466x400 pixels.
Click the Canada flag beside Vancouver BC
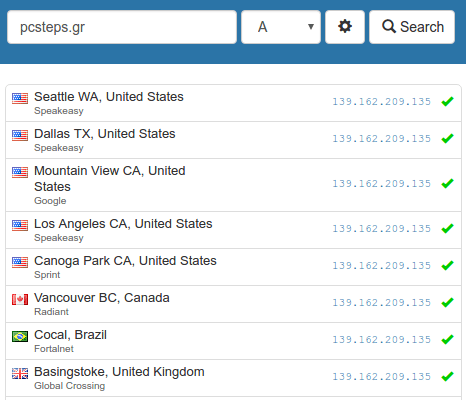point(20,299)
